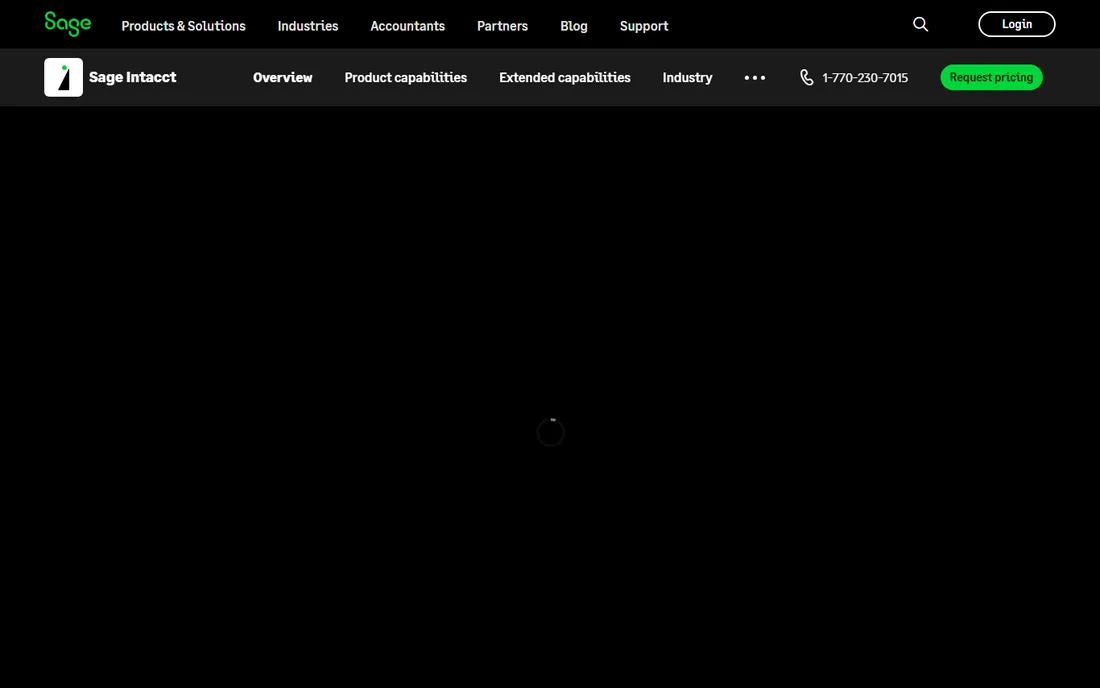
Task: Click the phone handset icon
Action: [807, 77]
